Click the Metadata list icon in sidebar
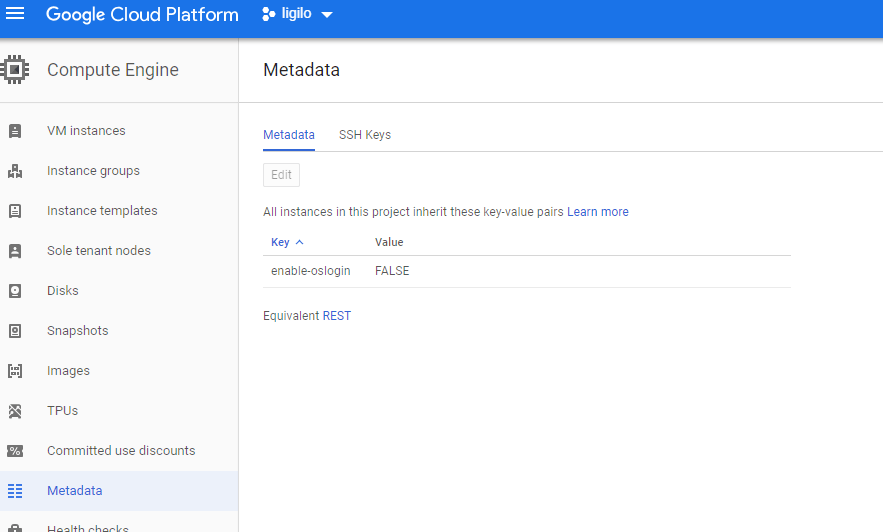The height and width of the screenshot is (532, 883). click(15, 490)
